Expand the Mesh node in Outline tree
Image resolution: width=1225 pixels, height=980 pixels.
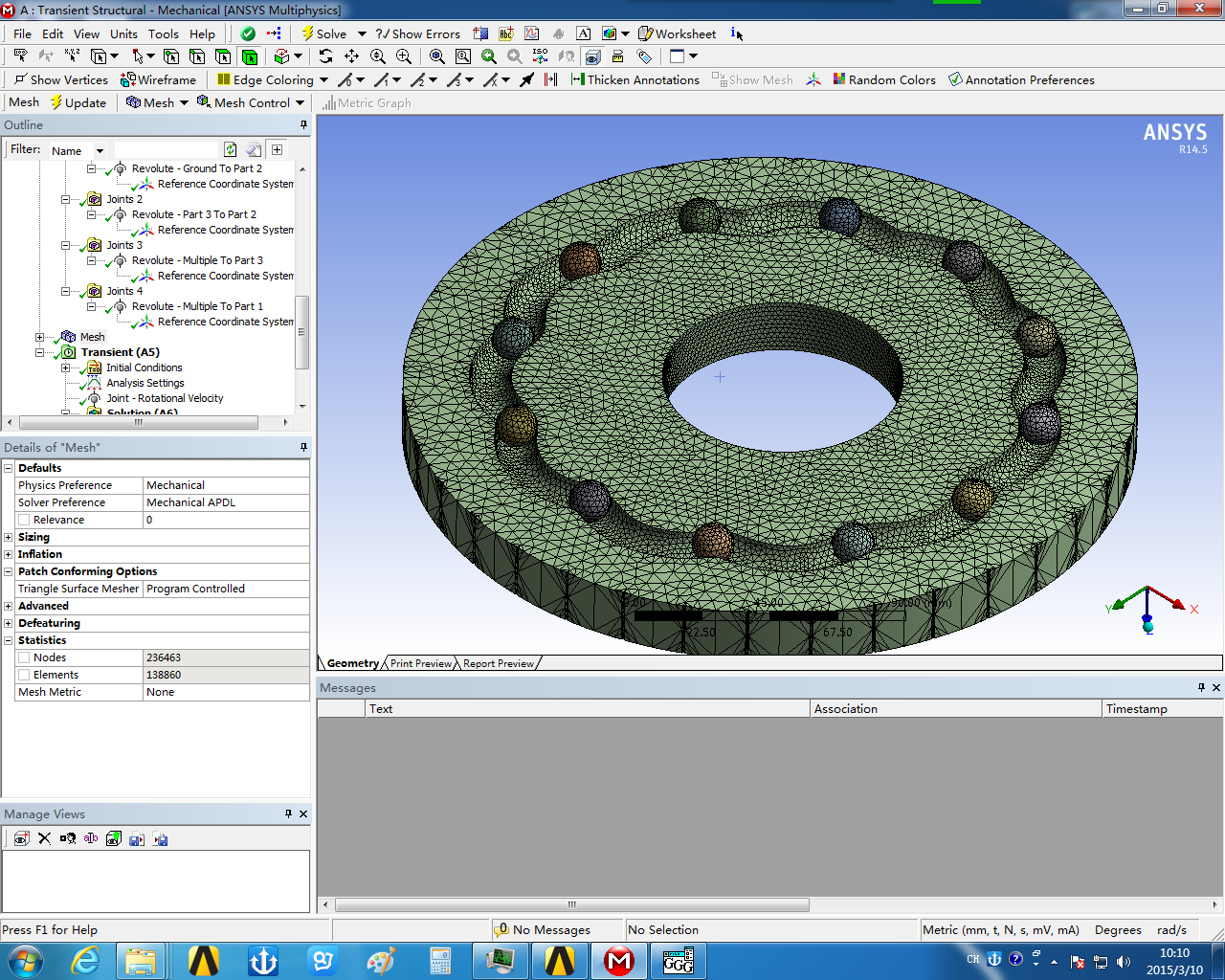39,337
